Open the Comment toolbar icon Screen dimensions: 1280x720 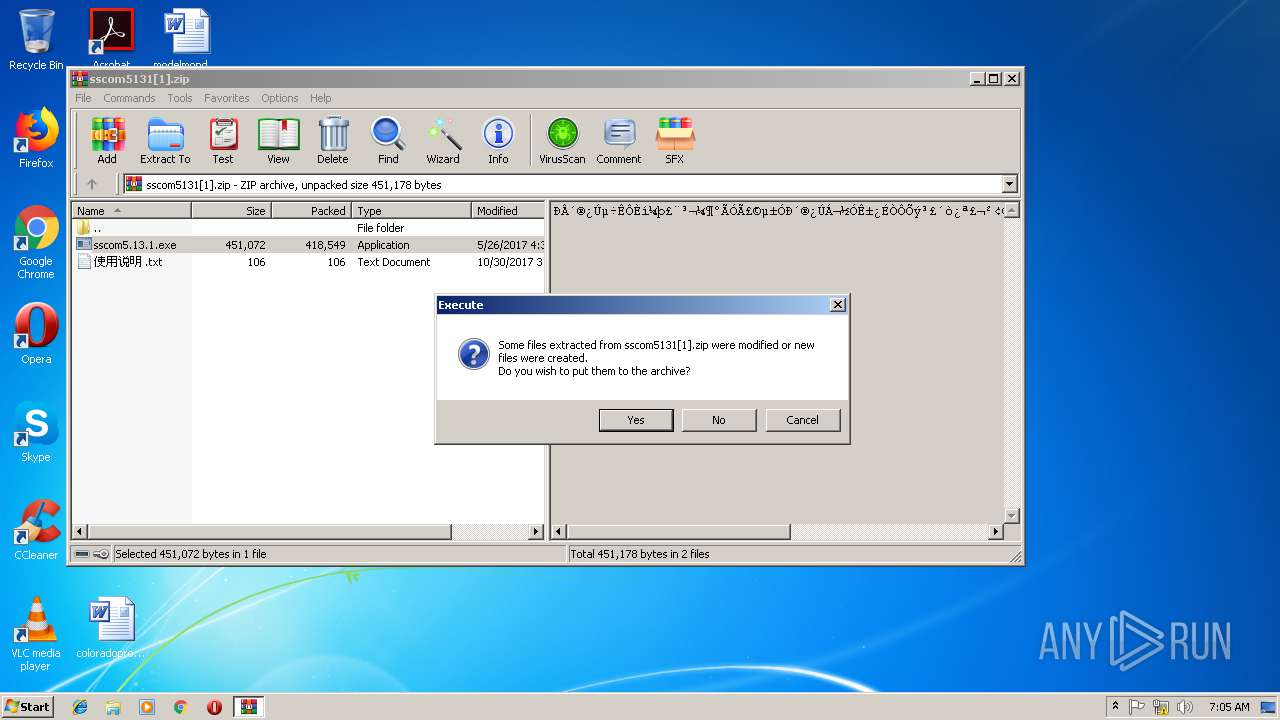click(x=619, y=141)
